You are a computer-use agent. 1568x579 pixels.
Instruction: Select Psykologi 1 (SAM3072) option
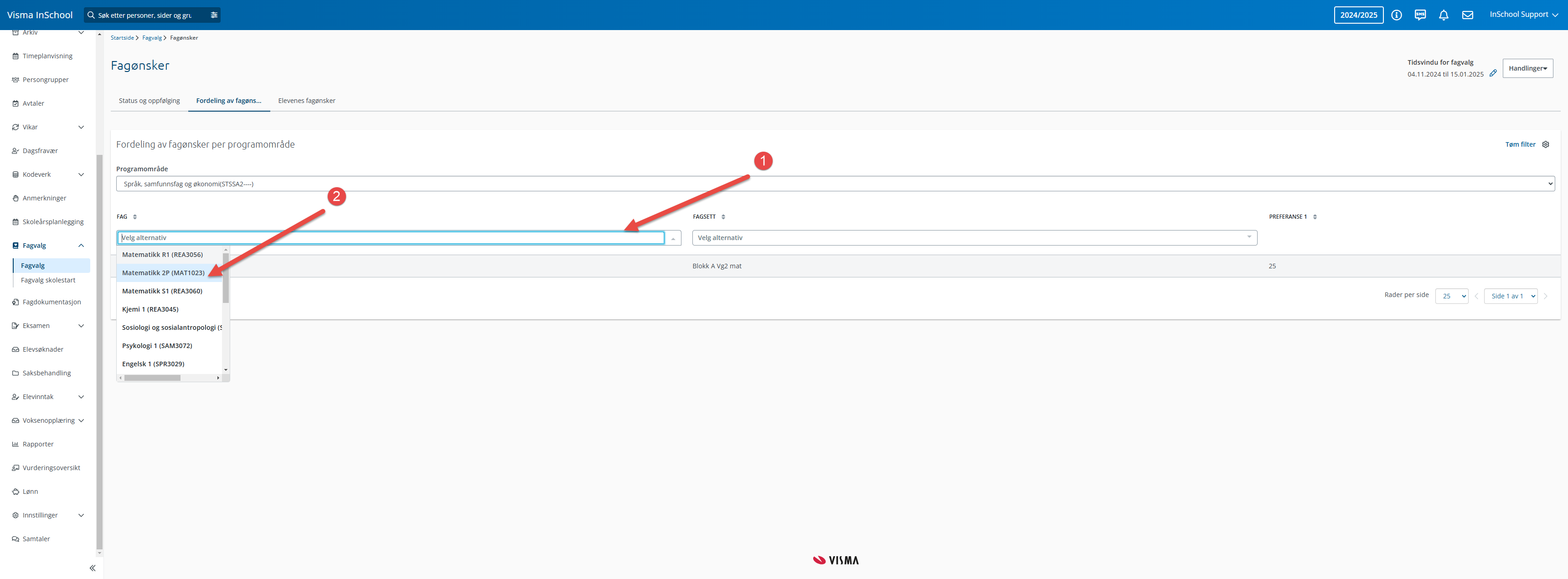click(169, 346)
